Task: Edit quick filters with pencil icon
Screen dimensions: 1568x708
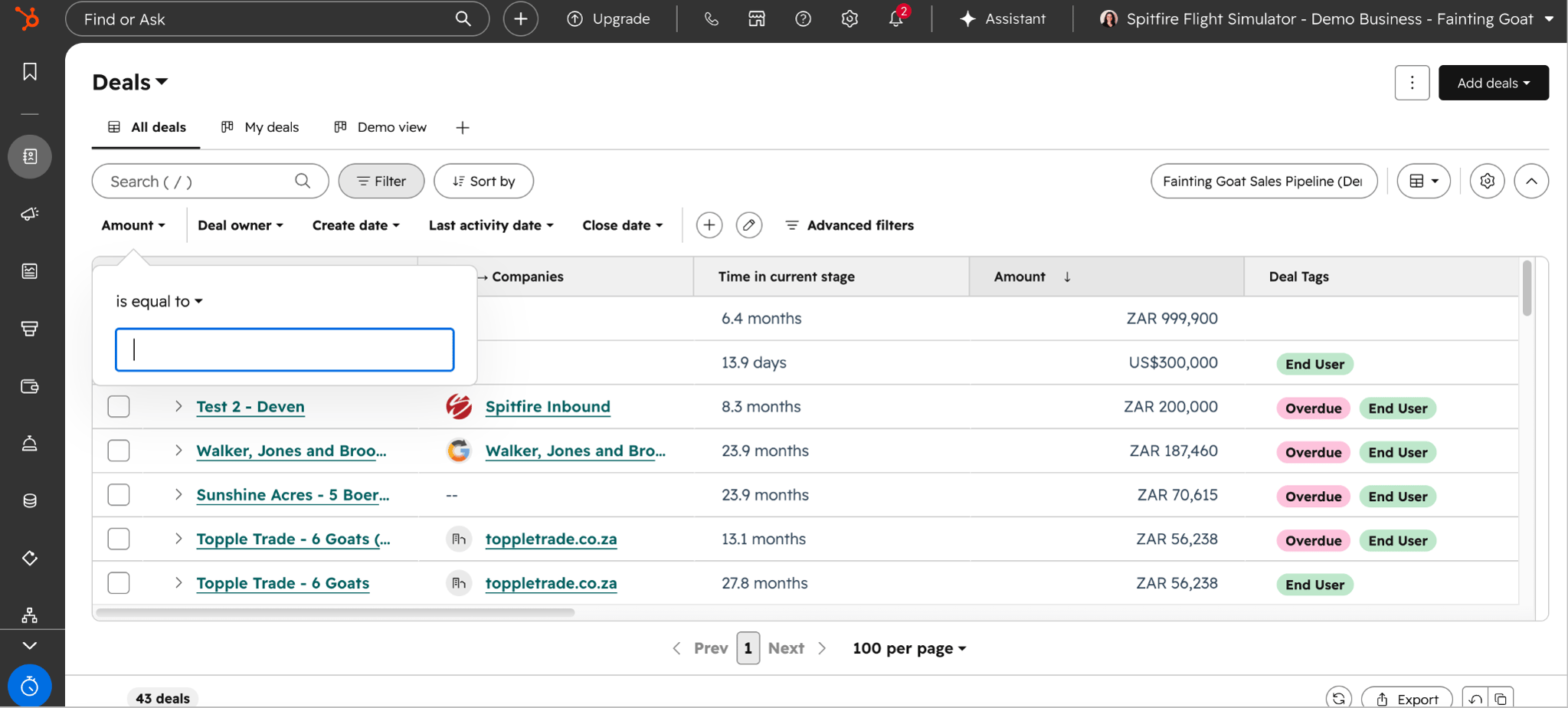Action: pos(749,225)
